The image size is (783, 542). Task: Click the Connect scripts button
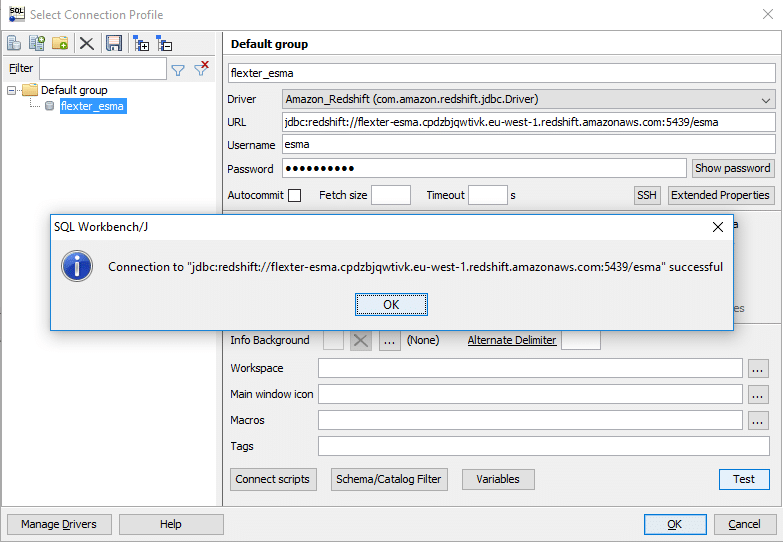pyautogui.click(x=273, y=480)
